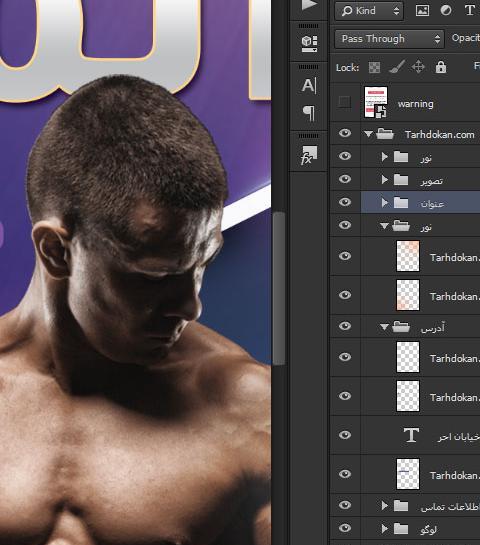Open the 3D panel icon
The image size is (480, 545).
coord(309,44)
